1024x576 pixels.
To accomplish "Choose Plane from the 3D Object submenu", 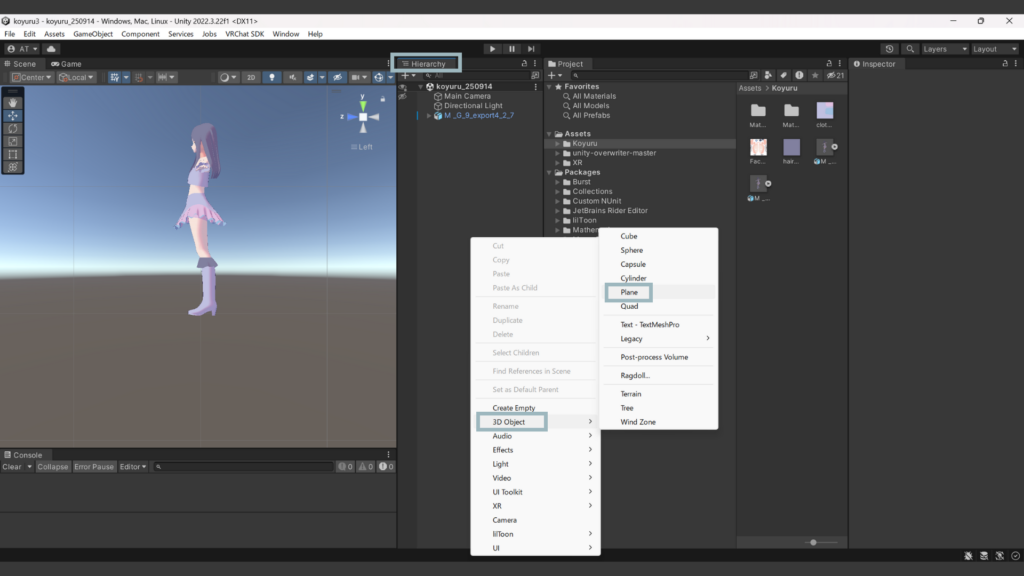I will point(629,293).
